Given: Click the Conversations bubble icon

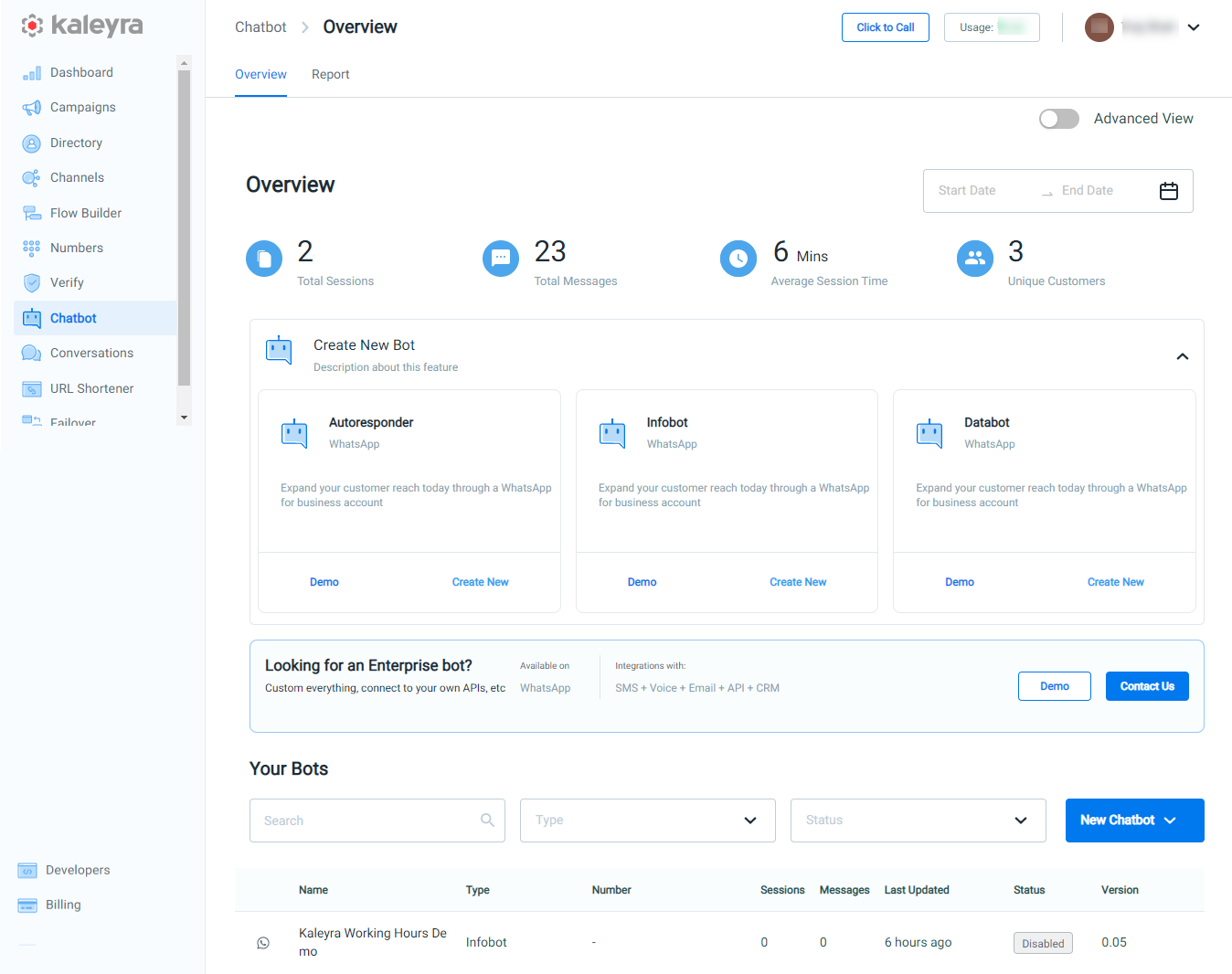Looking at the screenshot, I should 32,354.
